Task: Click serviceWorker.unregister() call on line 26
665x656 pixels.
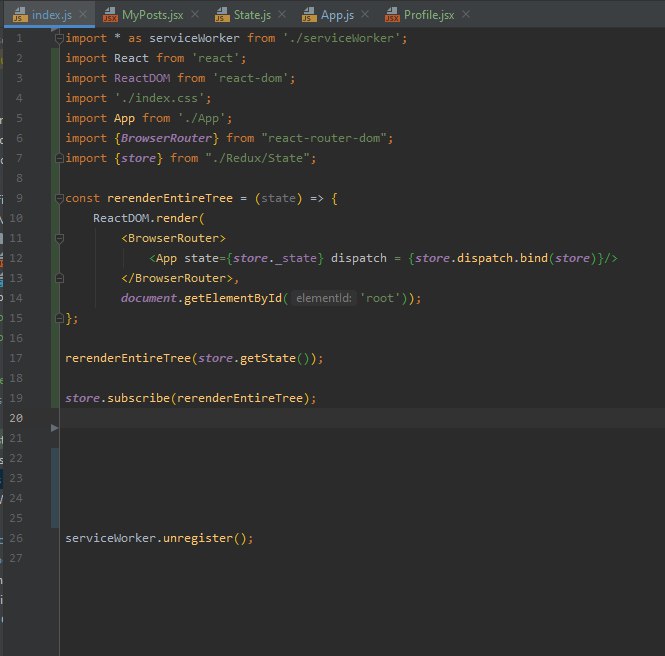Action: (159, 538)
